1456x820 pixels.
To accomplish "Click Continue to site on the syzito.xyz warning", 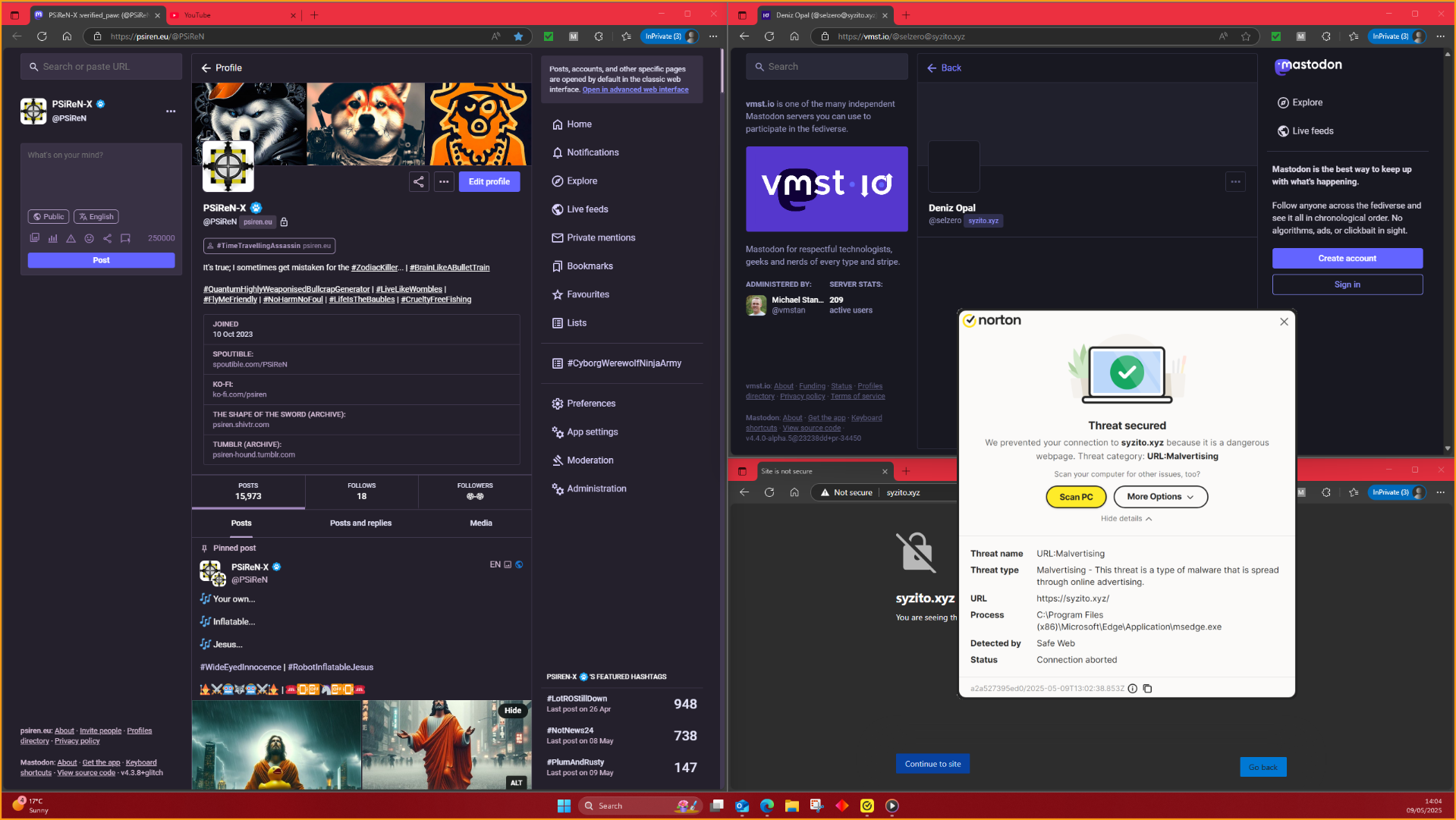I will (932, 764).
